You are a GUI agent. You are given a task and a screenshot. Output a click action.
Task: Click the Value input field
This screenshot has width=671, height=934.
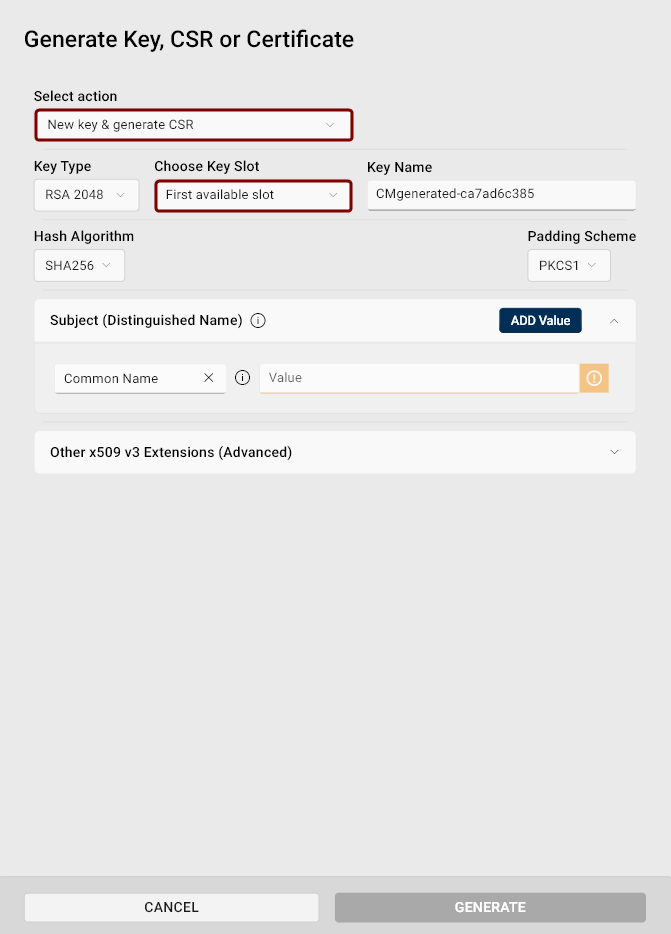[420, 378]
